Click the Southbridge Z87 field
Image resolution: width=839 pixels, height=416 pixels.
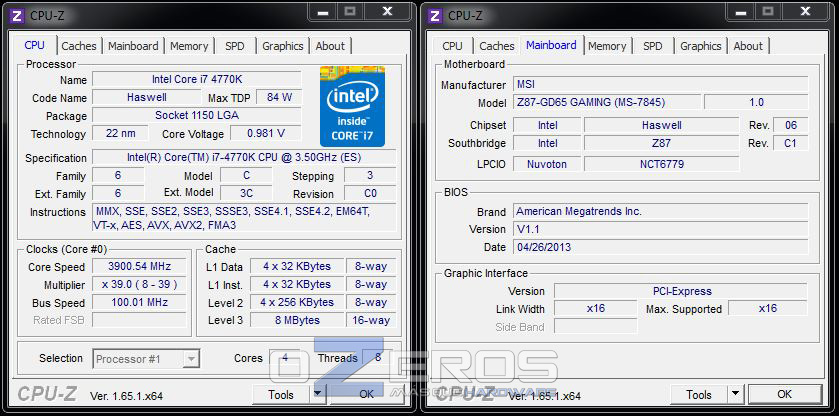pos(661,143)
